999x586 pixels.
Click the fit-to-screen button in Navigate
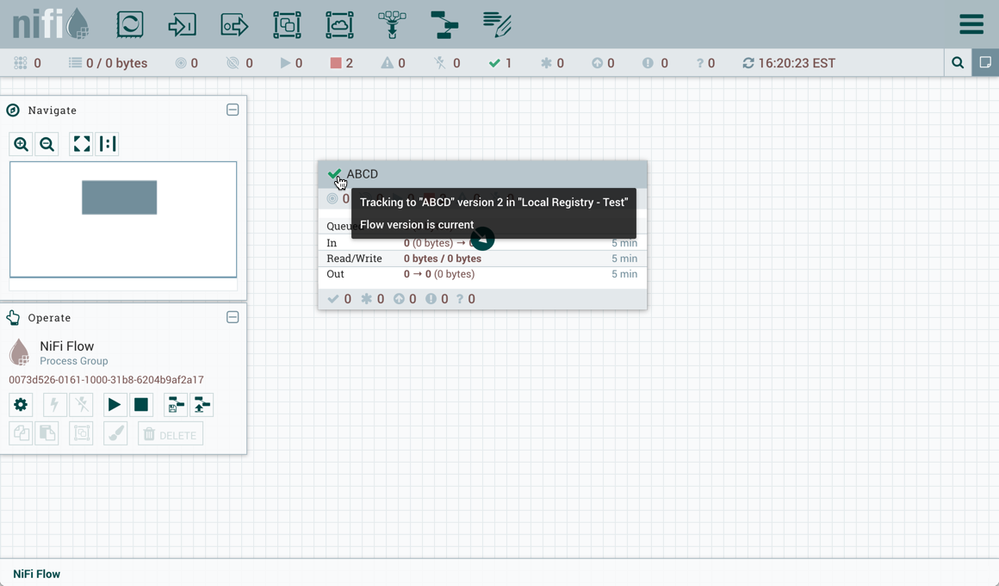pos(81,144)
